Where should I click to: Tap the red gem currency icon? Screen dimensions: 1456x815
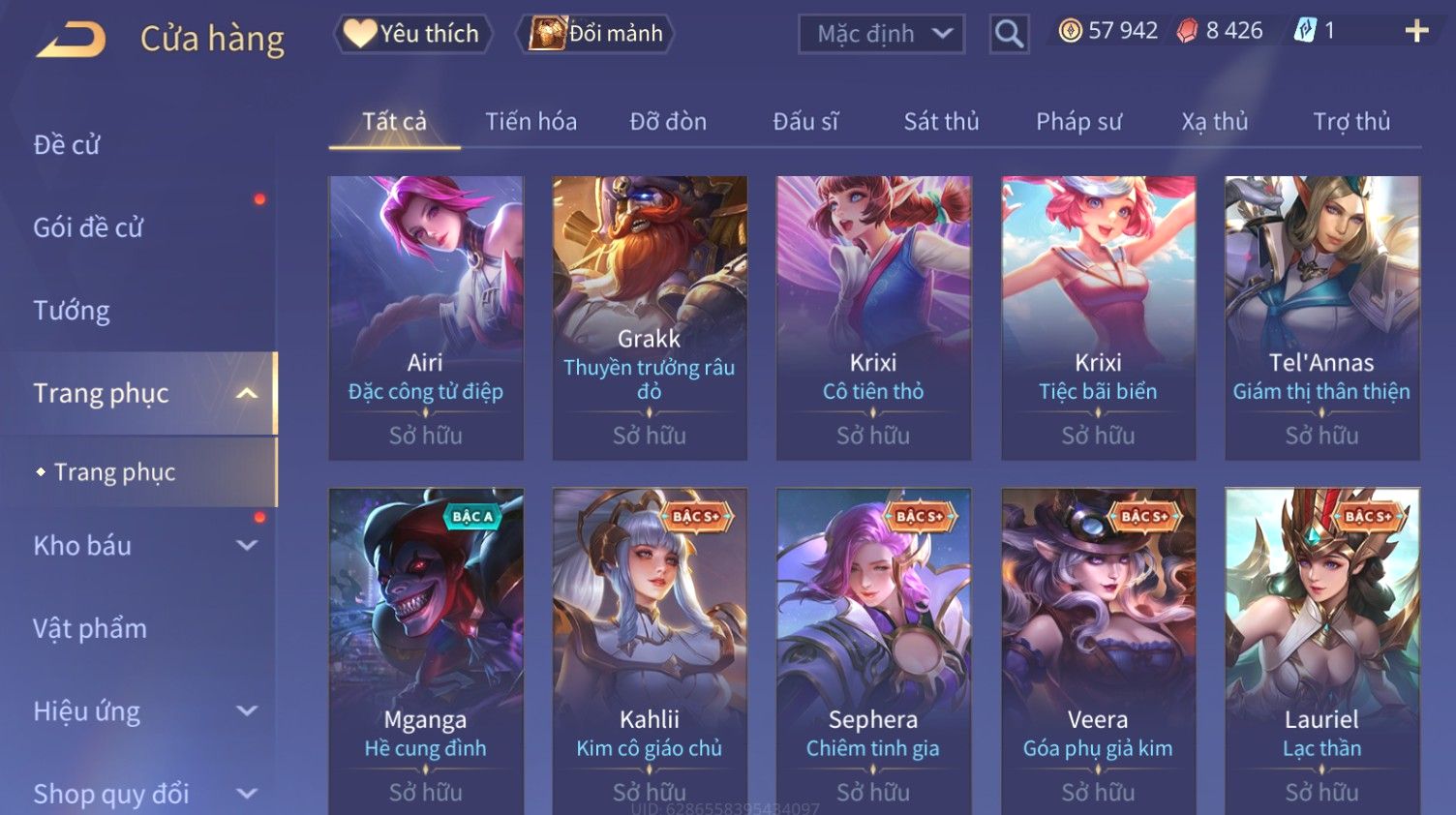point(1187,31)
